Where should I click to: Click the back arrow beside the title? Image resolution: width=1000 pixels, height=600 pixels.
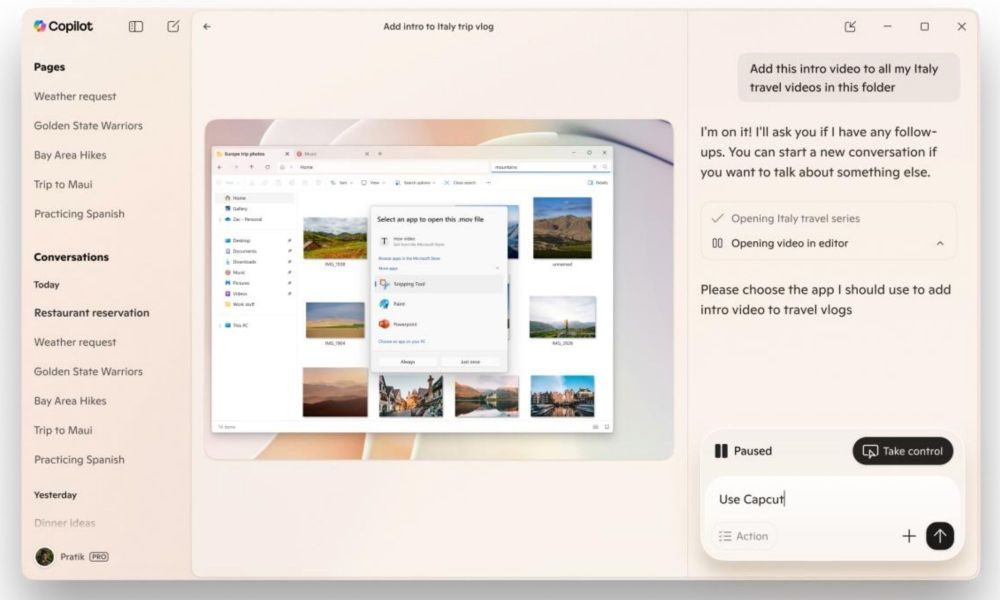click(207, 27)
